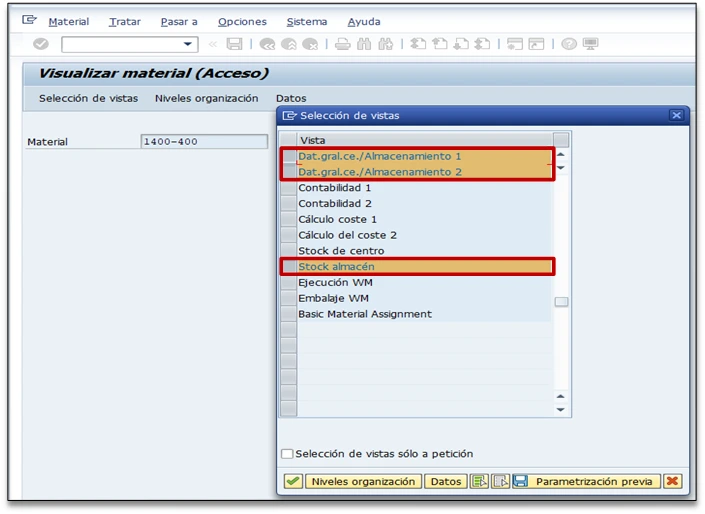Click the Next Page icon

pos(461,44)
